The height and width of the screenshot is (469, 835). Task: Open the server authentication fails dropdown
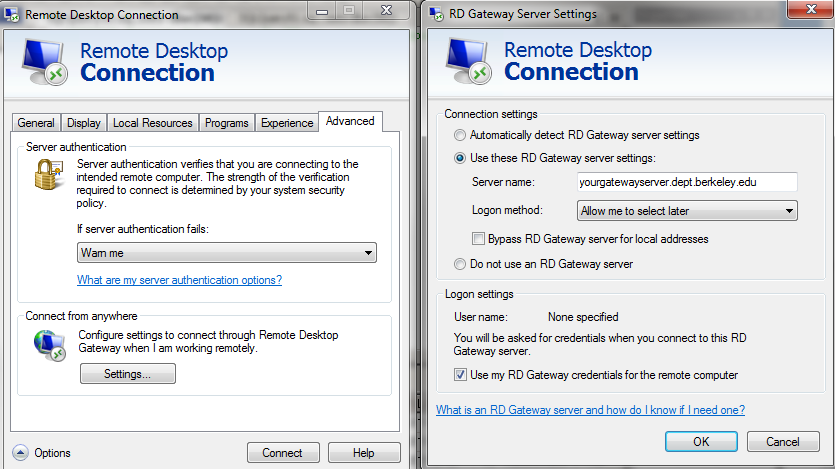[x=226, y=253]
